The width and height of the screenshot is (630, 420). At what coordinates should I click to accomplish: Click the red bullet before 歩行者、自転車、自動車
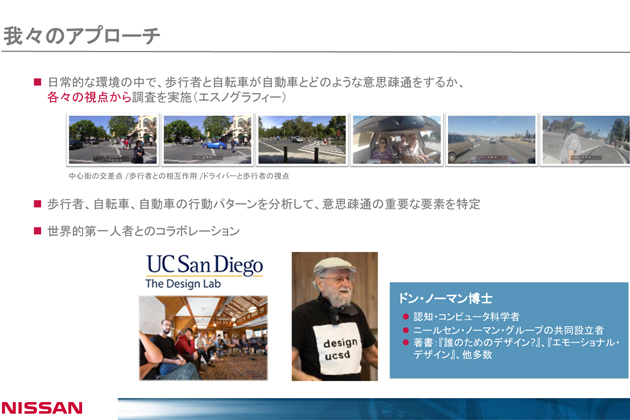38,204
